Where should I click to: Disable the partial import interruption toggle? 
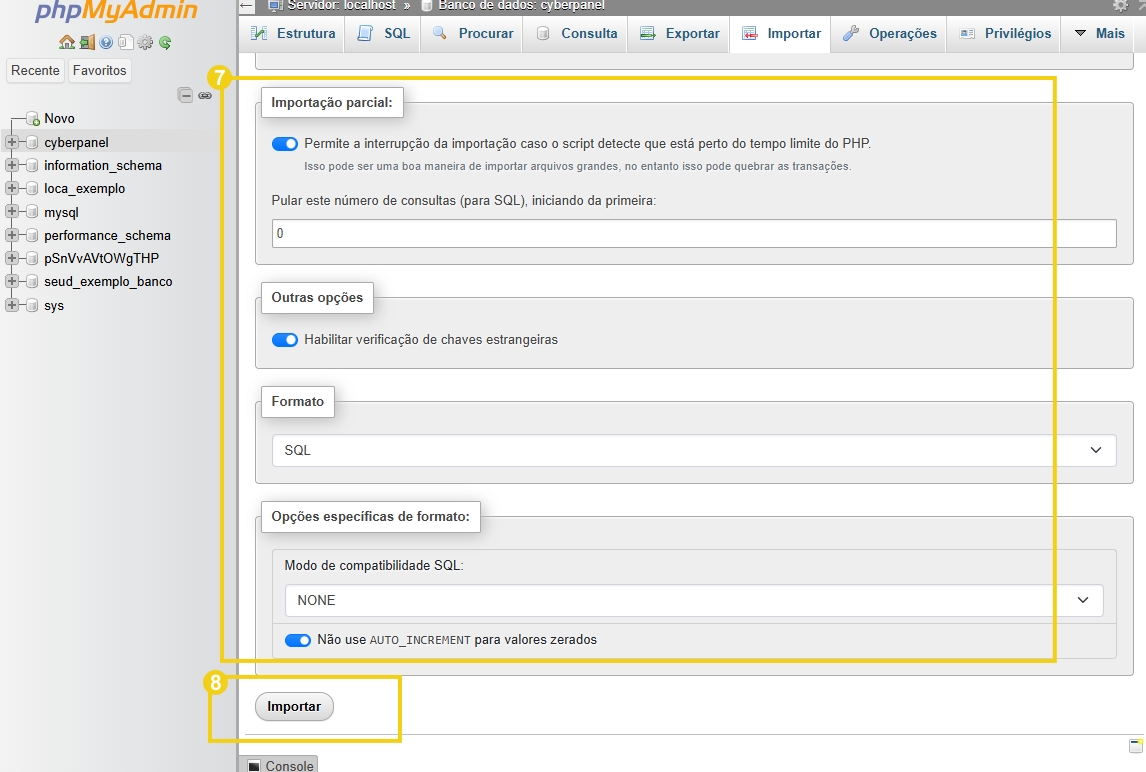click(285, 143)
